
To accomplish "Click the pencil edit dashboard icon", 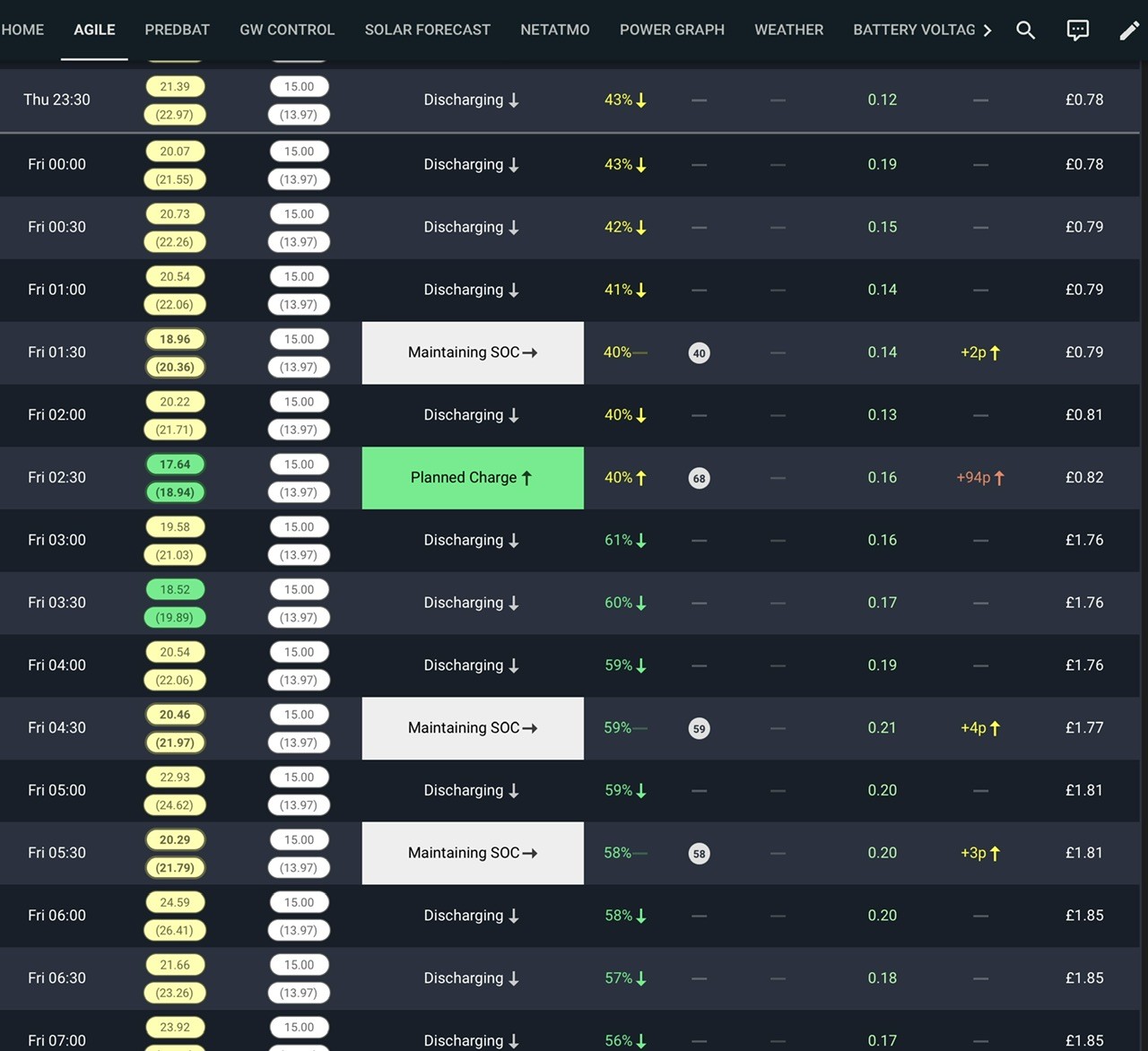I will 1129,30.
